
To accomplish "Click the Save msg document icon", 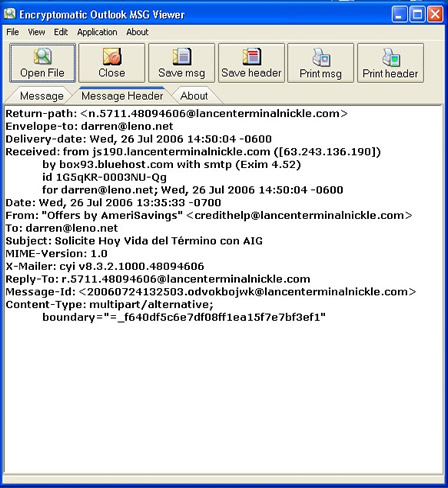I will [x=182, y=56].
